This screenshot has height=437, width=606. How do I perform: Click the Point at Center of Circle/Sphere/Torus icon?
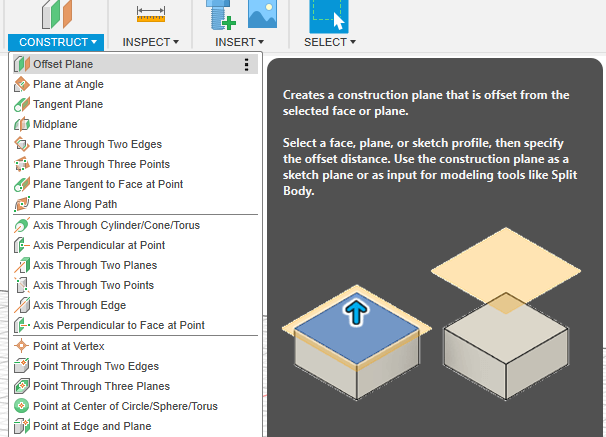click(x=22, y=406)
